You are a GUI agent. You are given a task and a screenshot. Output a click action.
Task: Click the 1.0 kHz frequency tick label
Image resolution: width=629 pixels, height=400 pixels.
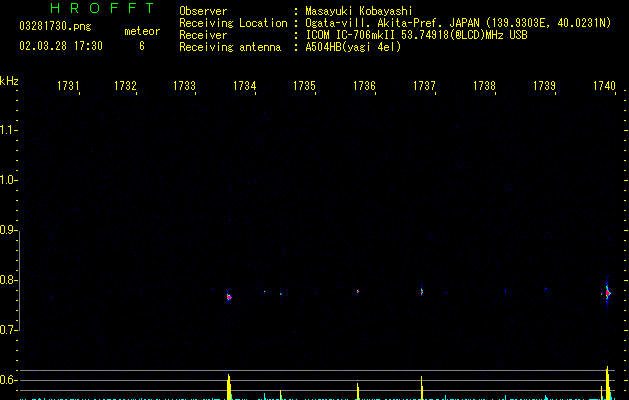tap(8, 180)
